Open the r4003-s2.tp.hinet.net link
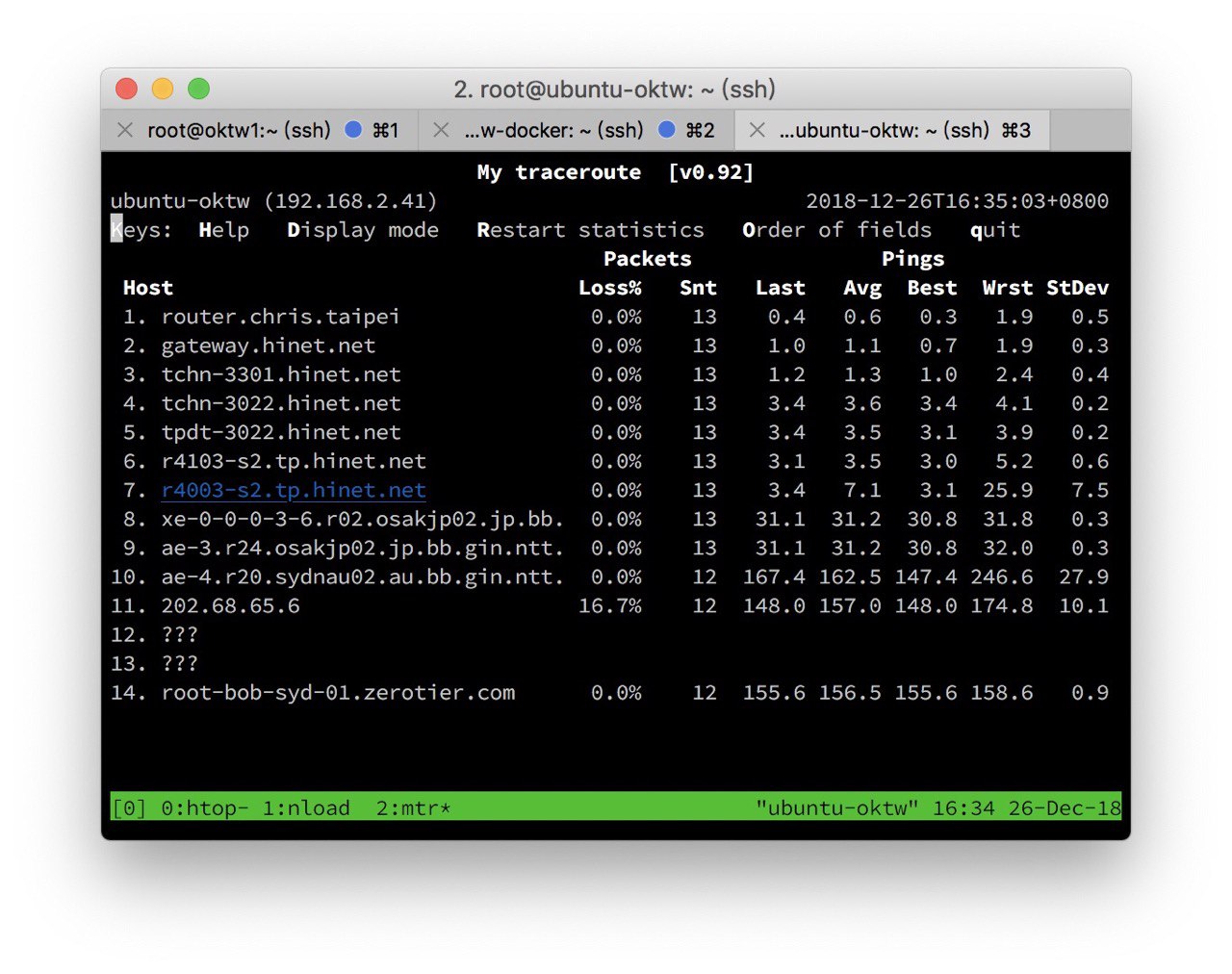The width and height of the screenshot is (1232, 974). click(294, 491)
